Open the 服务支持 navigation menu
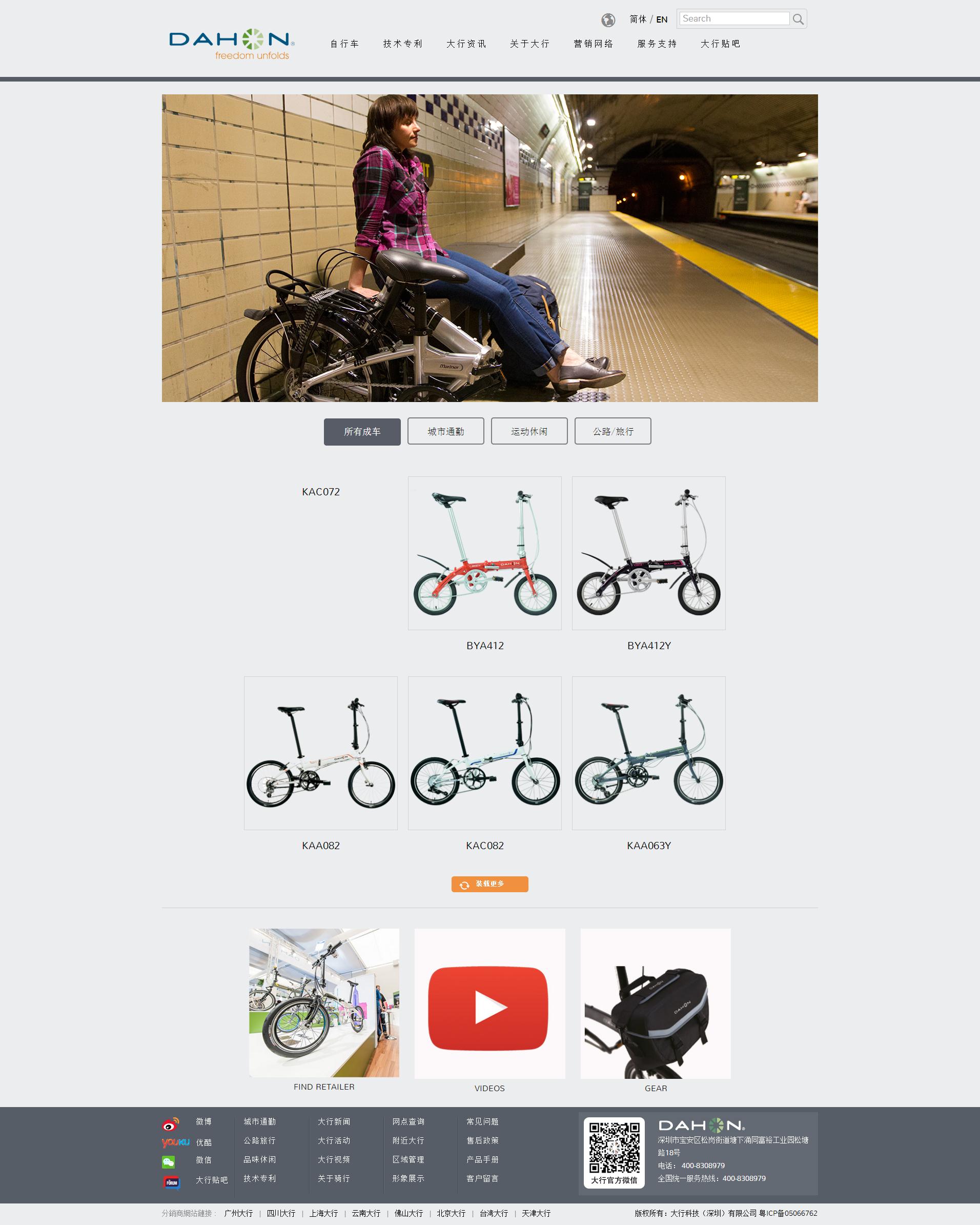 pyautogui.click(x=657, y=44)
